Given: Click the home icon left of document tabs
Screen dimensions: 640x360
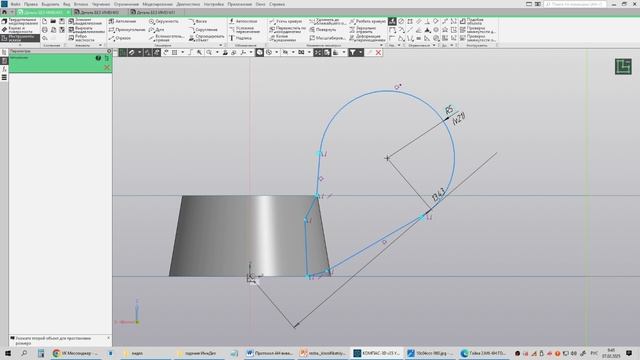Looking at the screenshot, I should 4,12.
